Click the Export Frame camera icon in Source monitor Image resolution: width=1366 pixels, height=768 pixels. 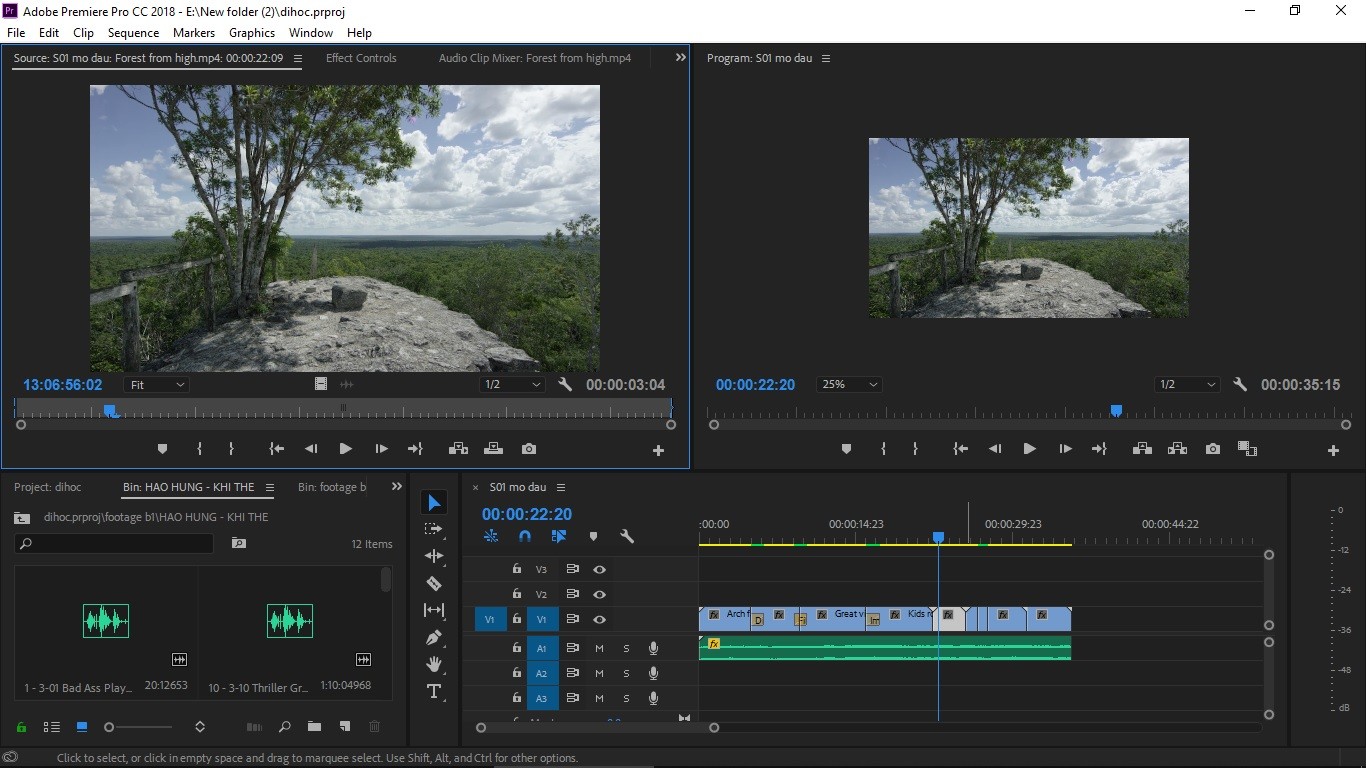[529, 450]
